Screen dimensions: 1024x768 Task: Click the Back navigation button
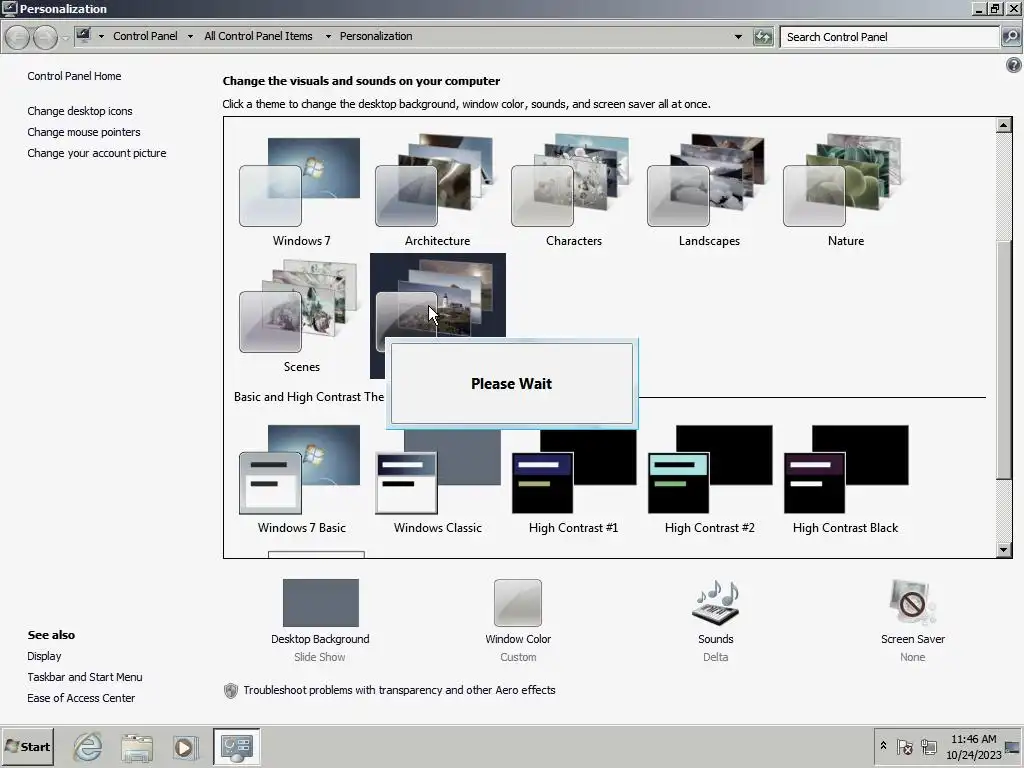coord(18,37)
